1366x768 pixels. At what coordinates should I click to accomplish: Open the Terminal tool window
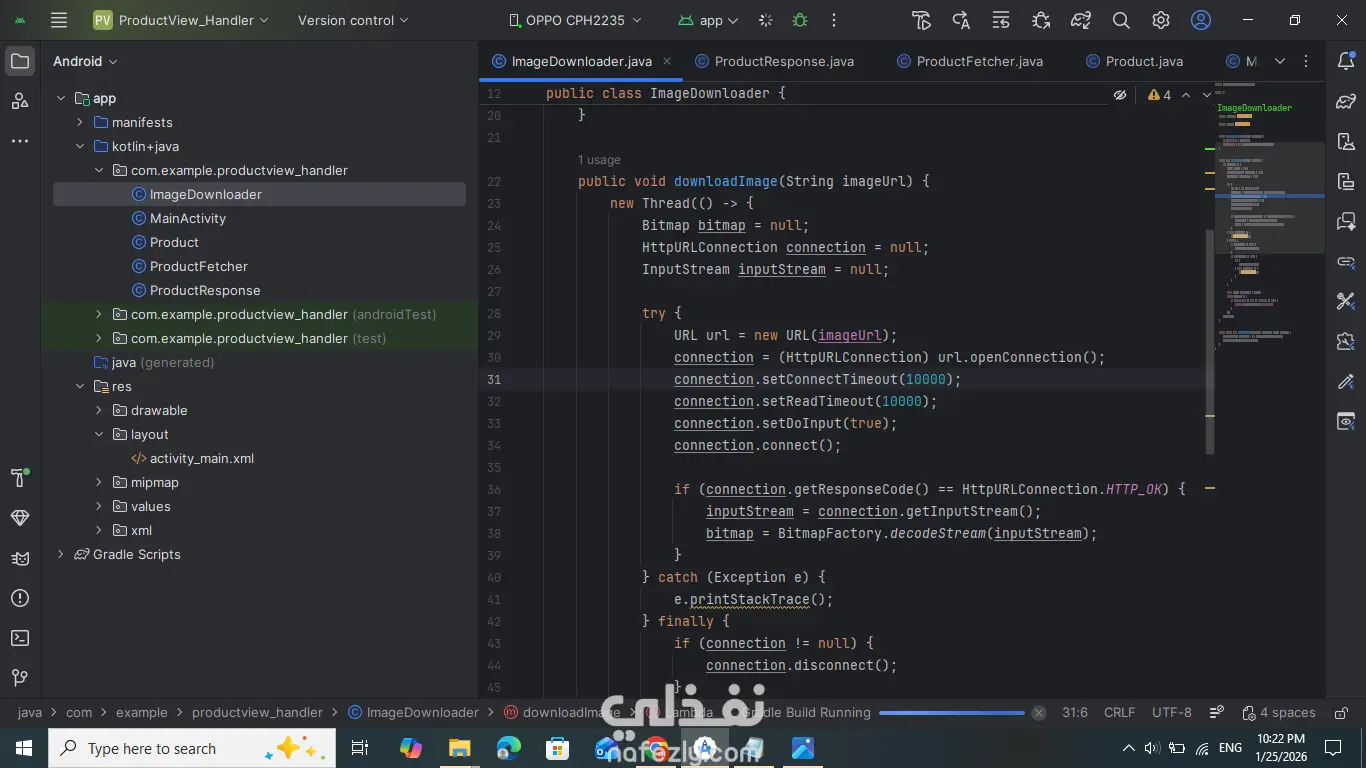click(x=19, y=638)
